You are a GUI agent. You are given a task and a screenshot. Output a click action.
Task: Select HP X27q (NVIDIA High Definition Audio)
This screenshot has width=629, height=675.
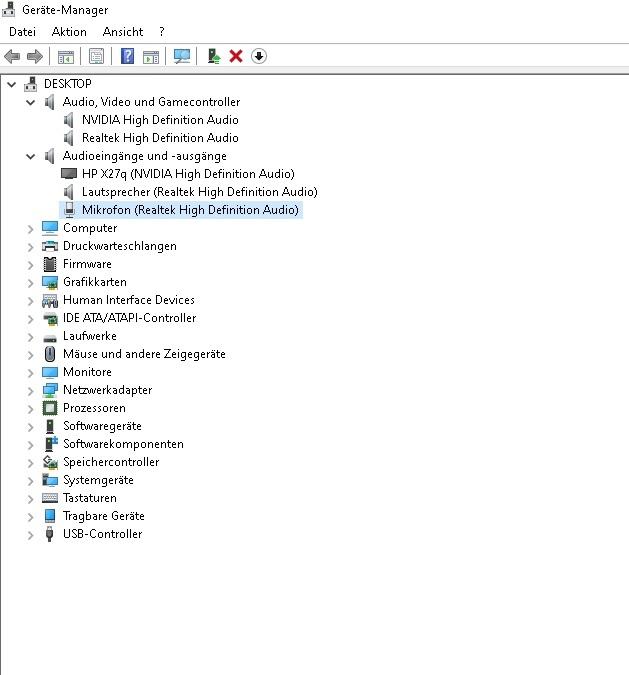(x=188, y=174)
